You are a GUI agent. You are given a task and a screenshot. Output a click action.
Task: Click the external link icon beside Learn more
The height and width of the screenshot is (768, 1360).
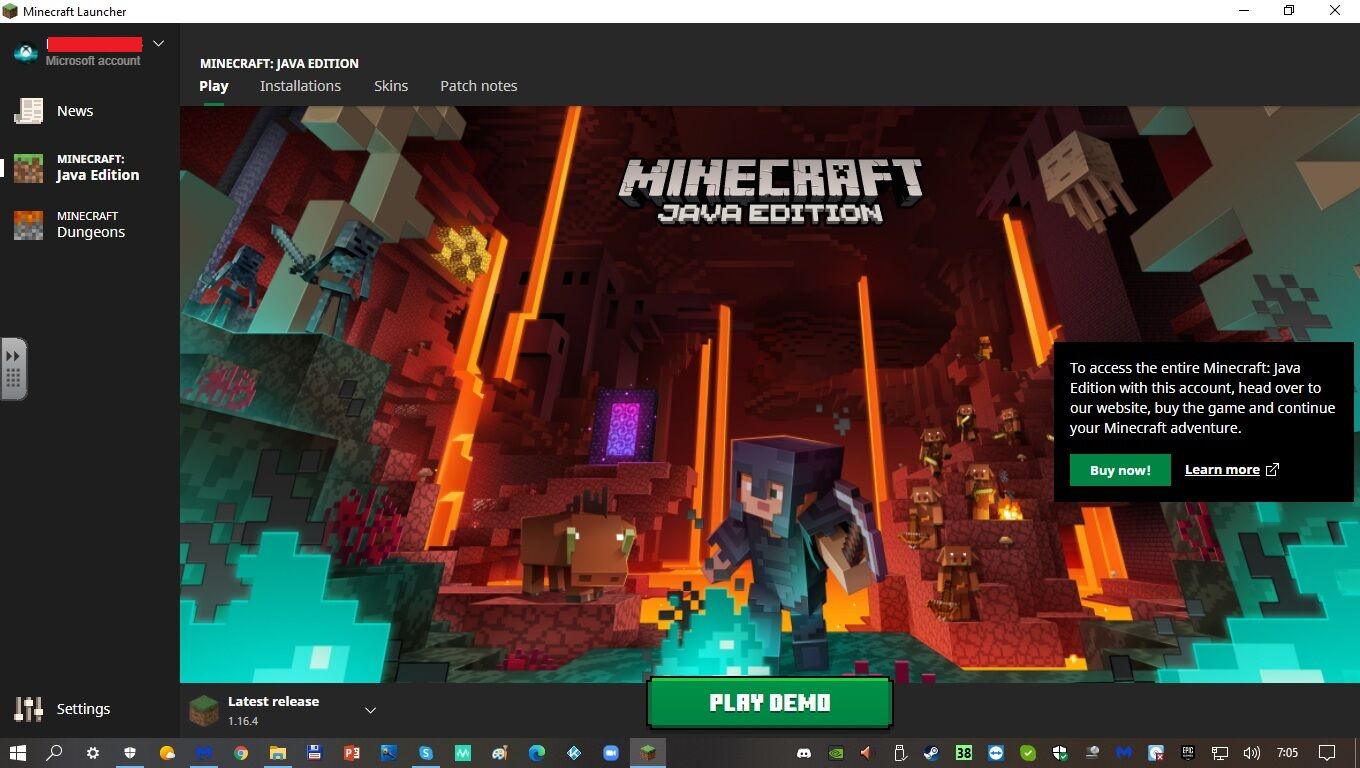(1272, 469)
